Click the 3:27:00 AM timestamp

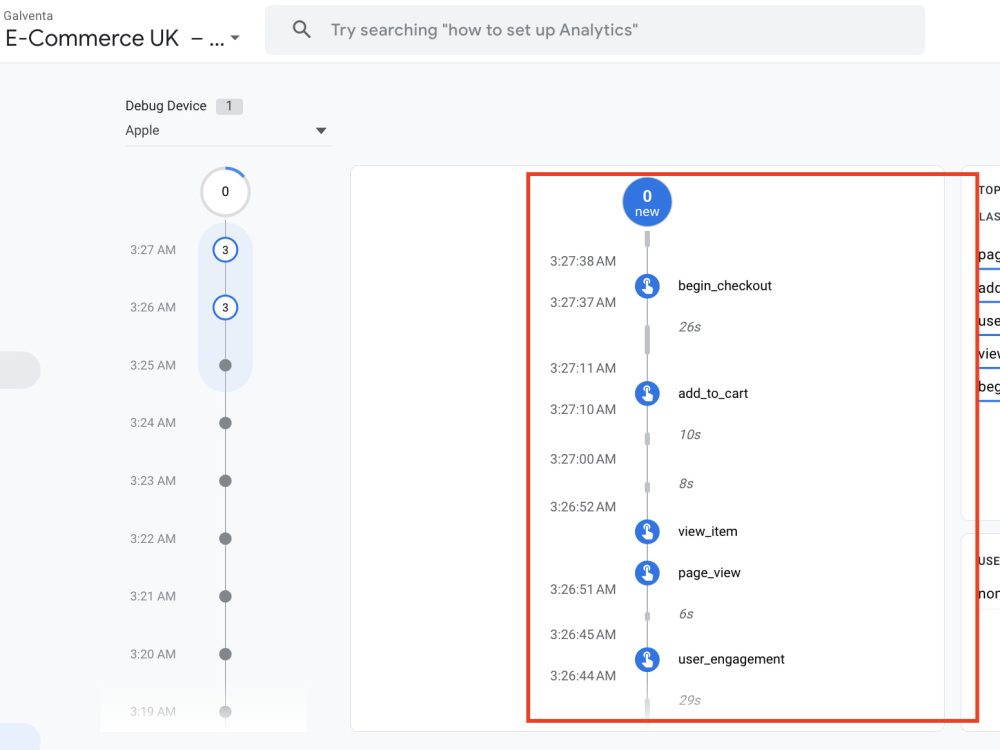pos(583,459)
